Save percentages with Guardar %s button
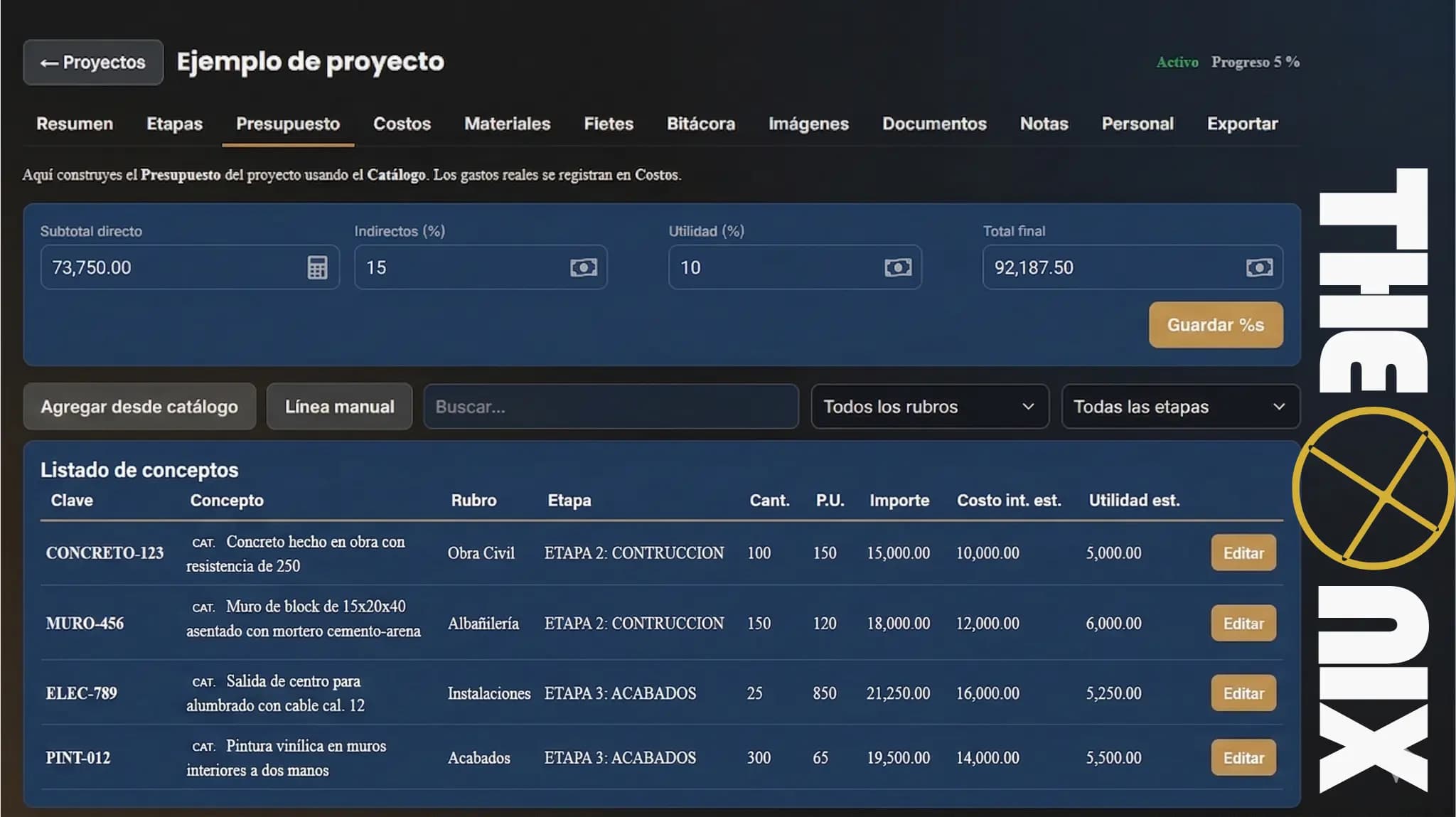This screenshot has width=1456, height=817. coord(1216,325)
